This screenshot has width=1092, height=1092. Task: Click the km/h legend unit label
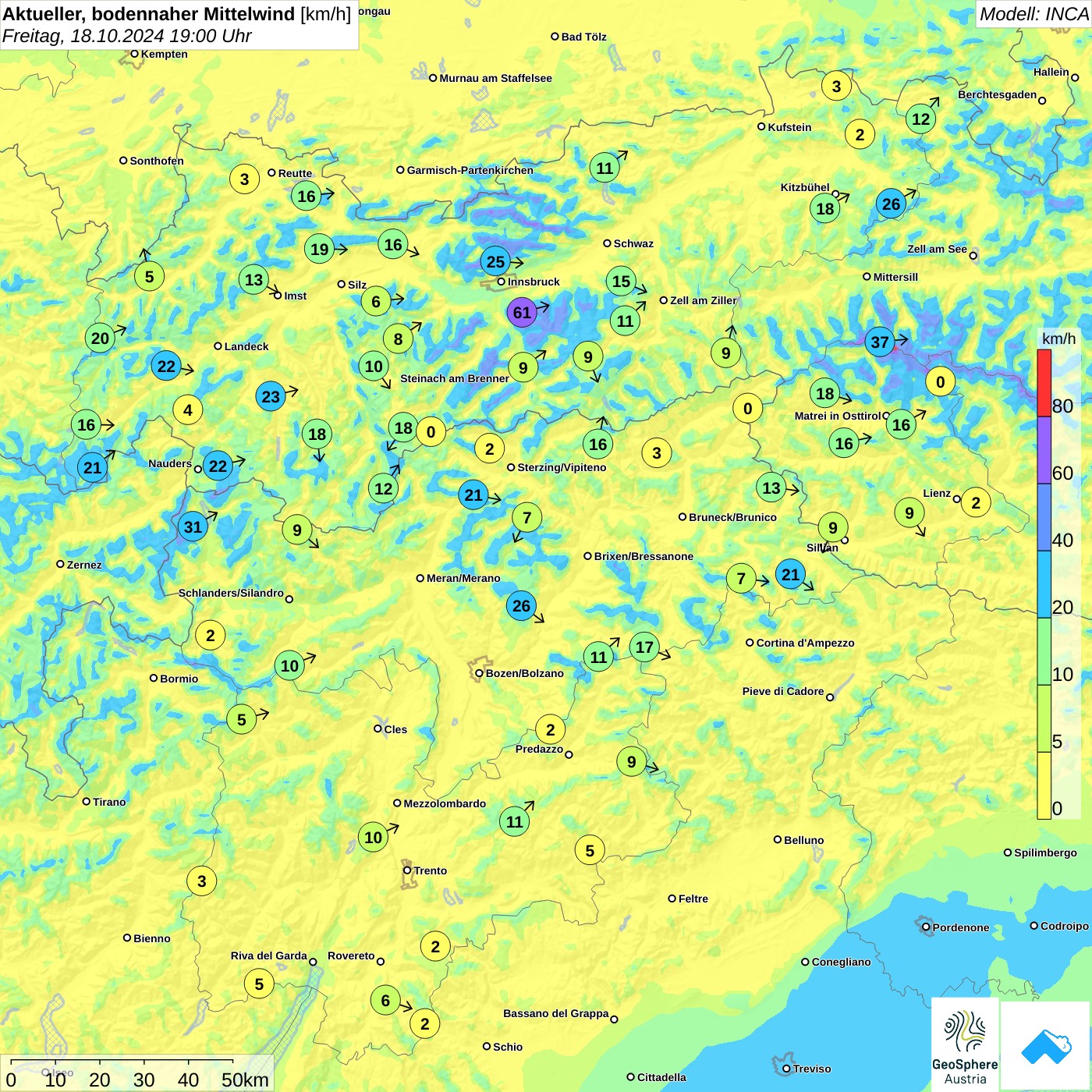1058,339
